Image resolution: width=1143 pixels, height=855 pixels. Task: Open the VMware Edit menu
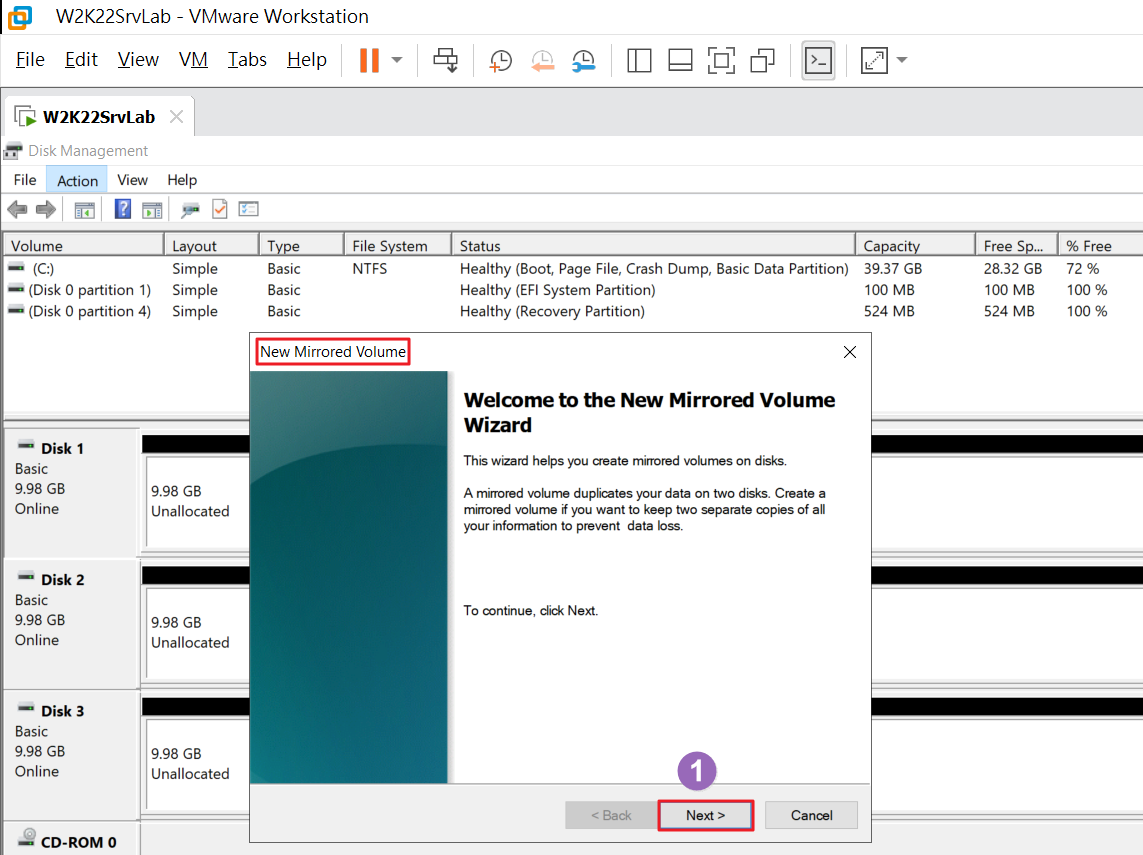81,60
